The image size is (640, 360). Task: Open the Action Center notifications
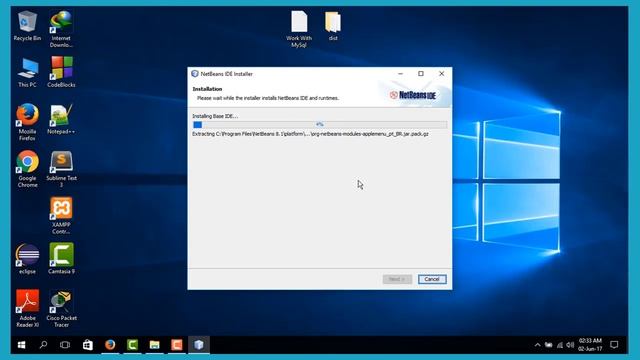tap(614, 345)
